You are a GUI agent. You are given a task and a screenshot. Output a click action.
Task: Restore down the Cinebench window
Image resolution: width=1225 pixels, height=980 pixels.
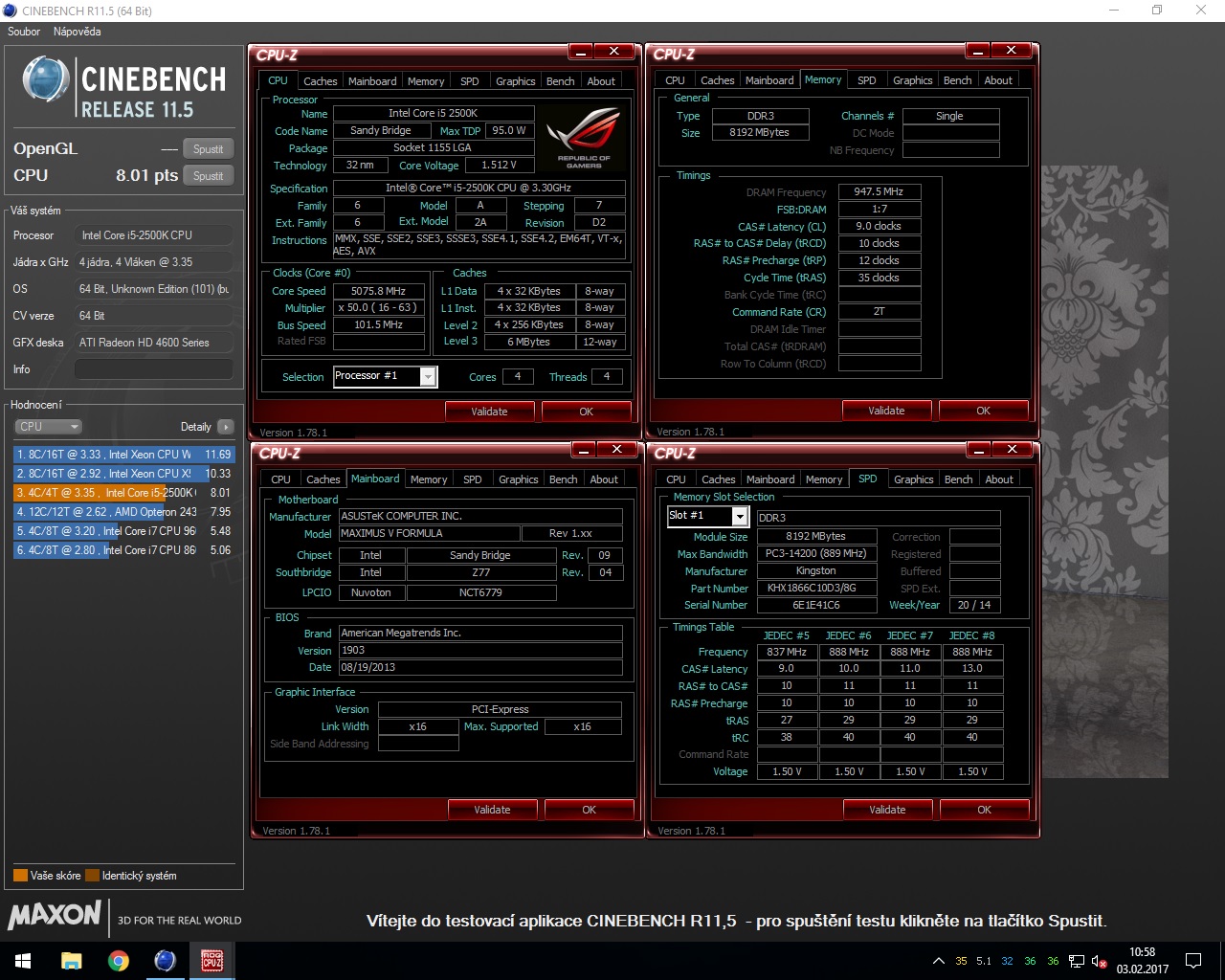coord(1157,11)
